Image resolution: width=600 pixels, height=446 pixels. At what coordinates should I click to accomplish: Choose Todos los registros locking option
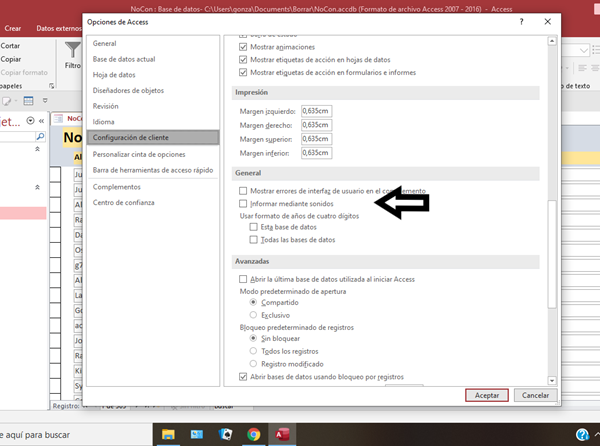(x=253, y=351)
